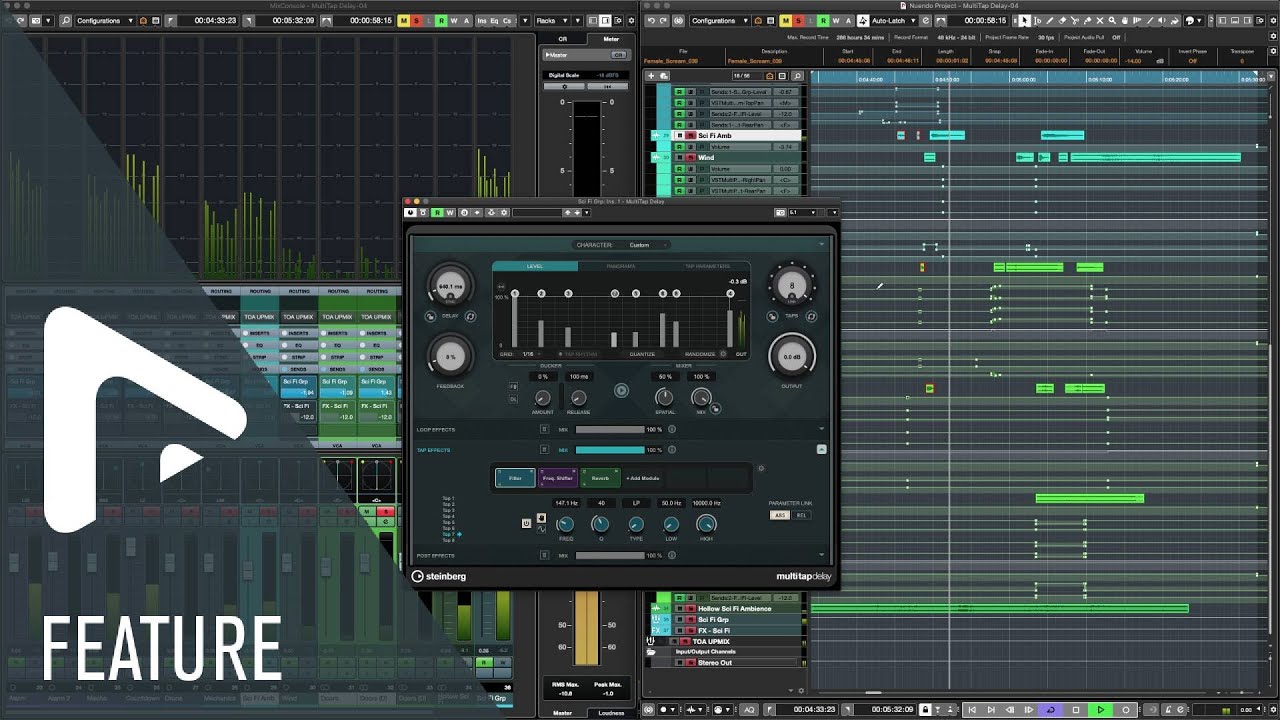Image resolution: width=1280 pixels, height=720 pixels.
Task: Click the tempo sync icon beside DELAY knob
Action: [x=470, y=316]
